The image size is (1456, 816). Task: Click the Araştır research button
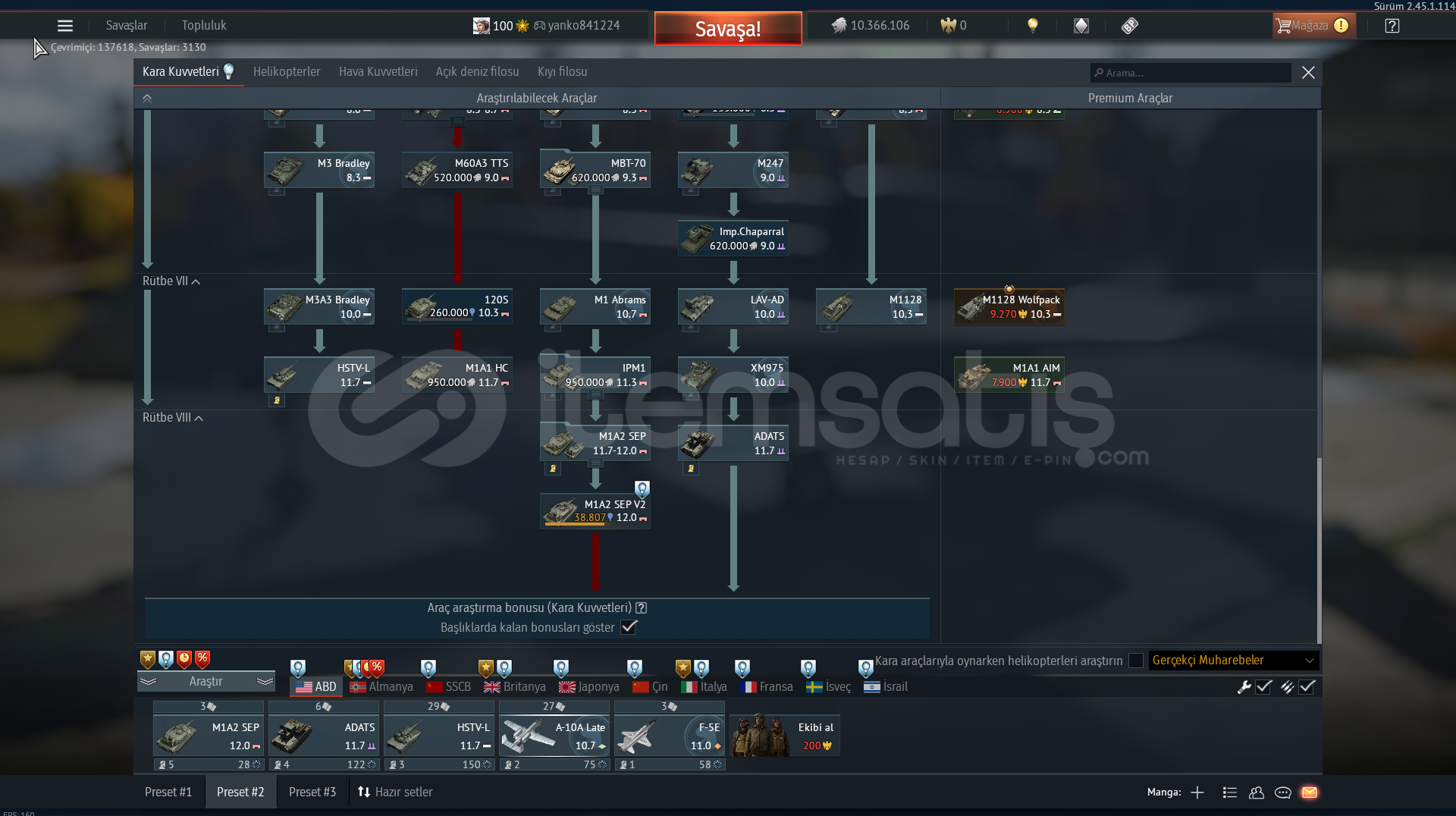206,682
